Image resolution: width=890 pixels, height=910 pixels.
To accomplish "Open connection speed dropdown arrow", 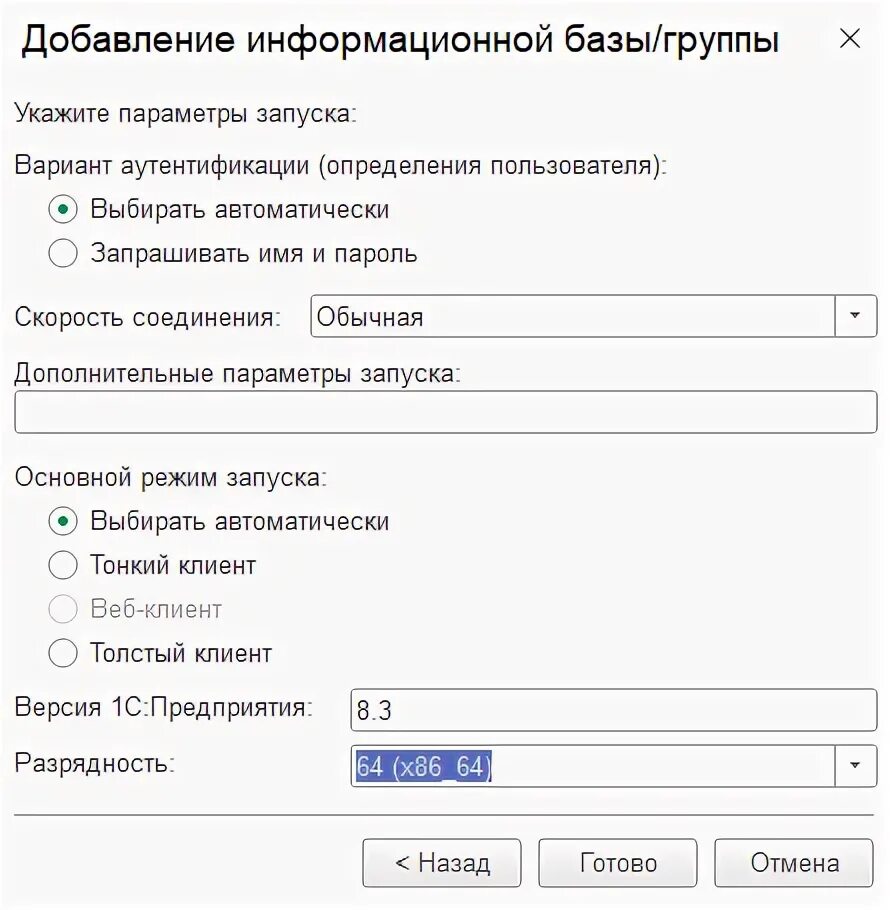I will tap(855, 316).
